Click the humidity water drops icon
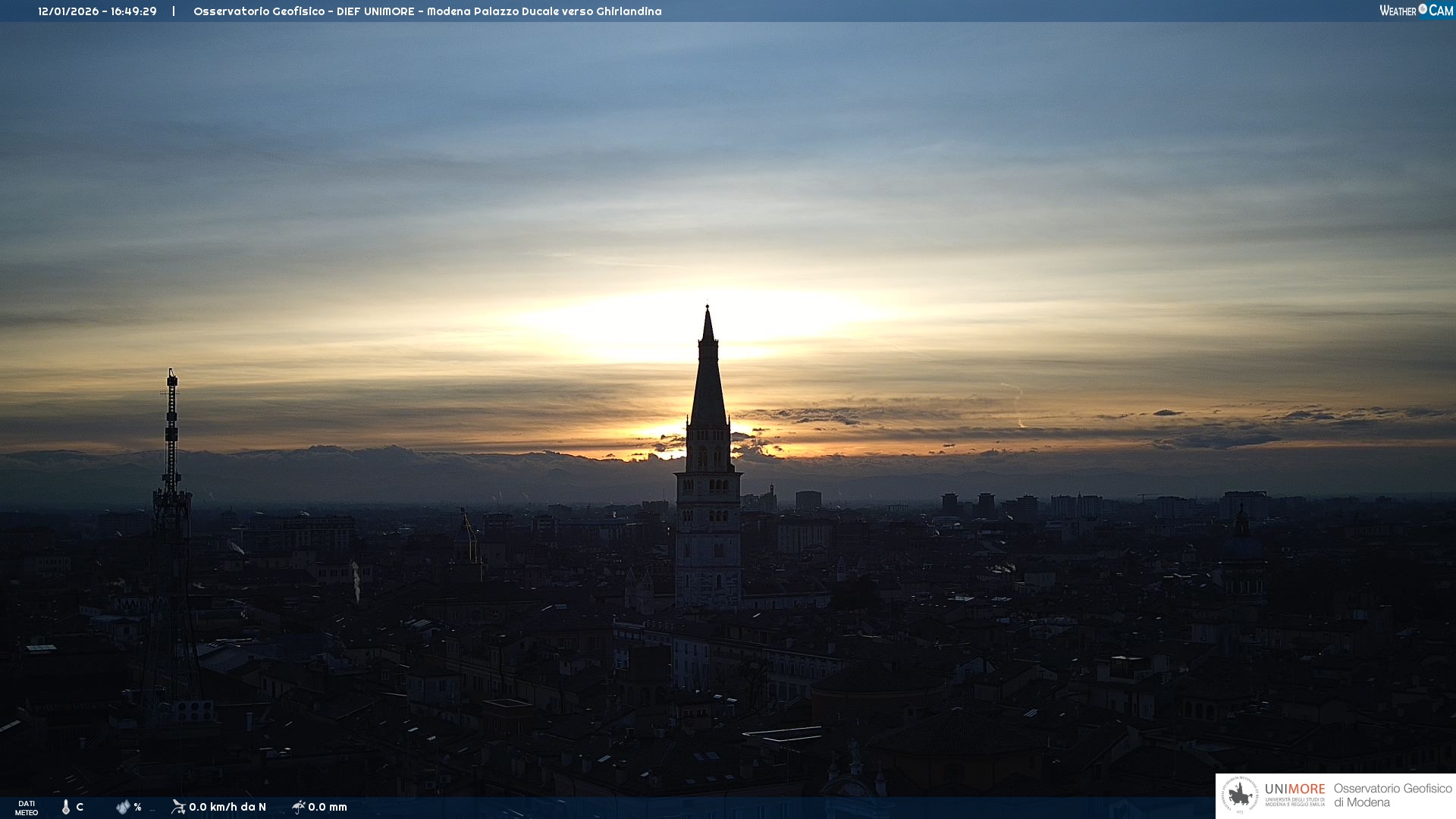The width and height of the screenshot is (1456, 819). 123,807
